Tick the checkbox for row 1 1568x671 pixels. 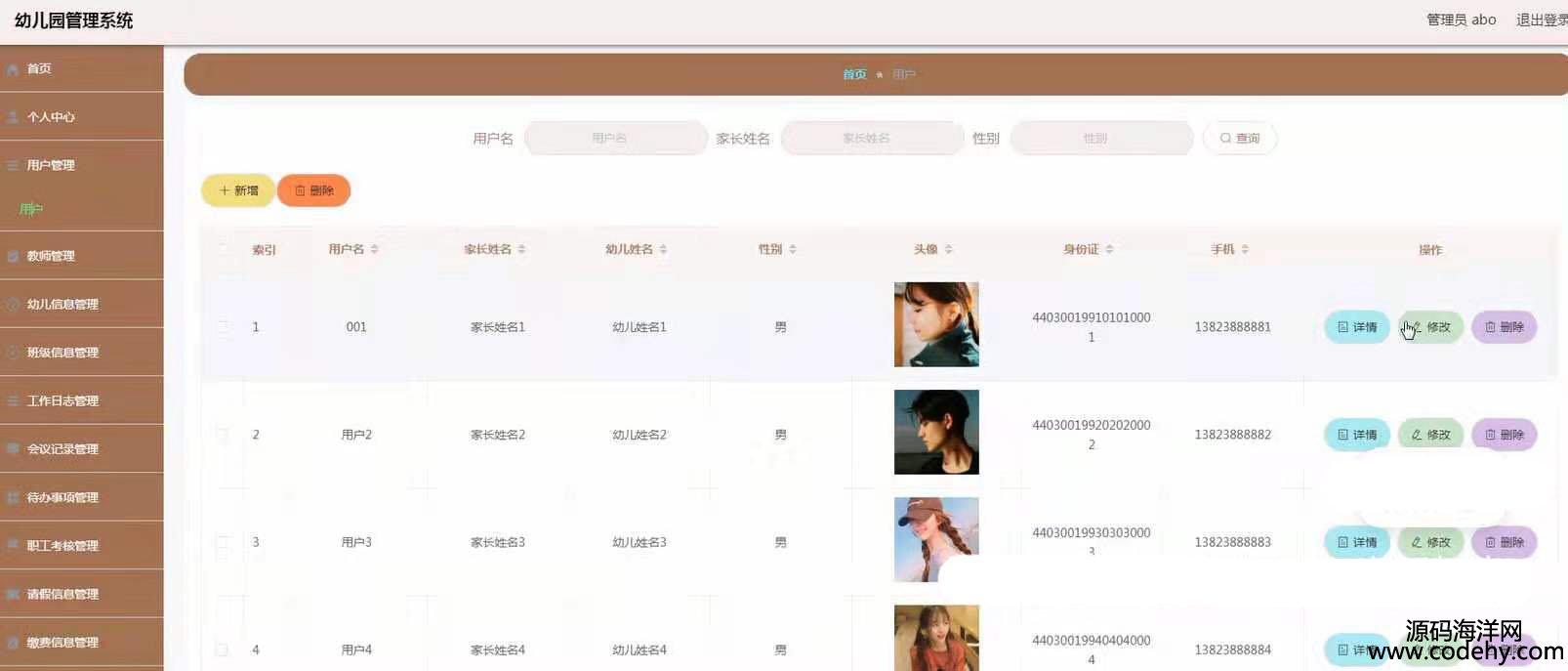point(223,327)
